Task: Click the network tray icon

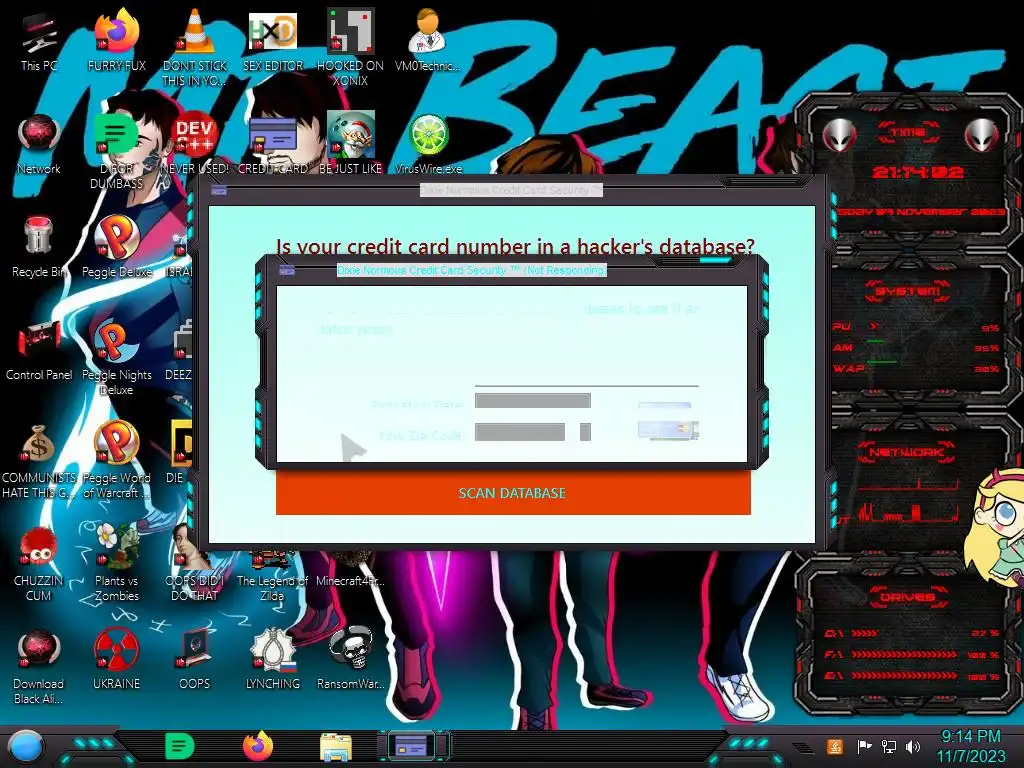Action: pos(888,746)
